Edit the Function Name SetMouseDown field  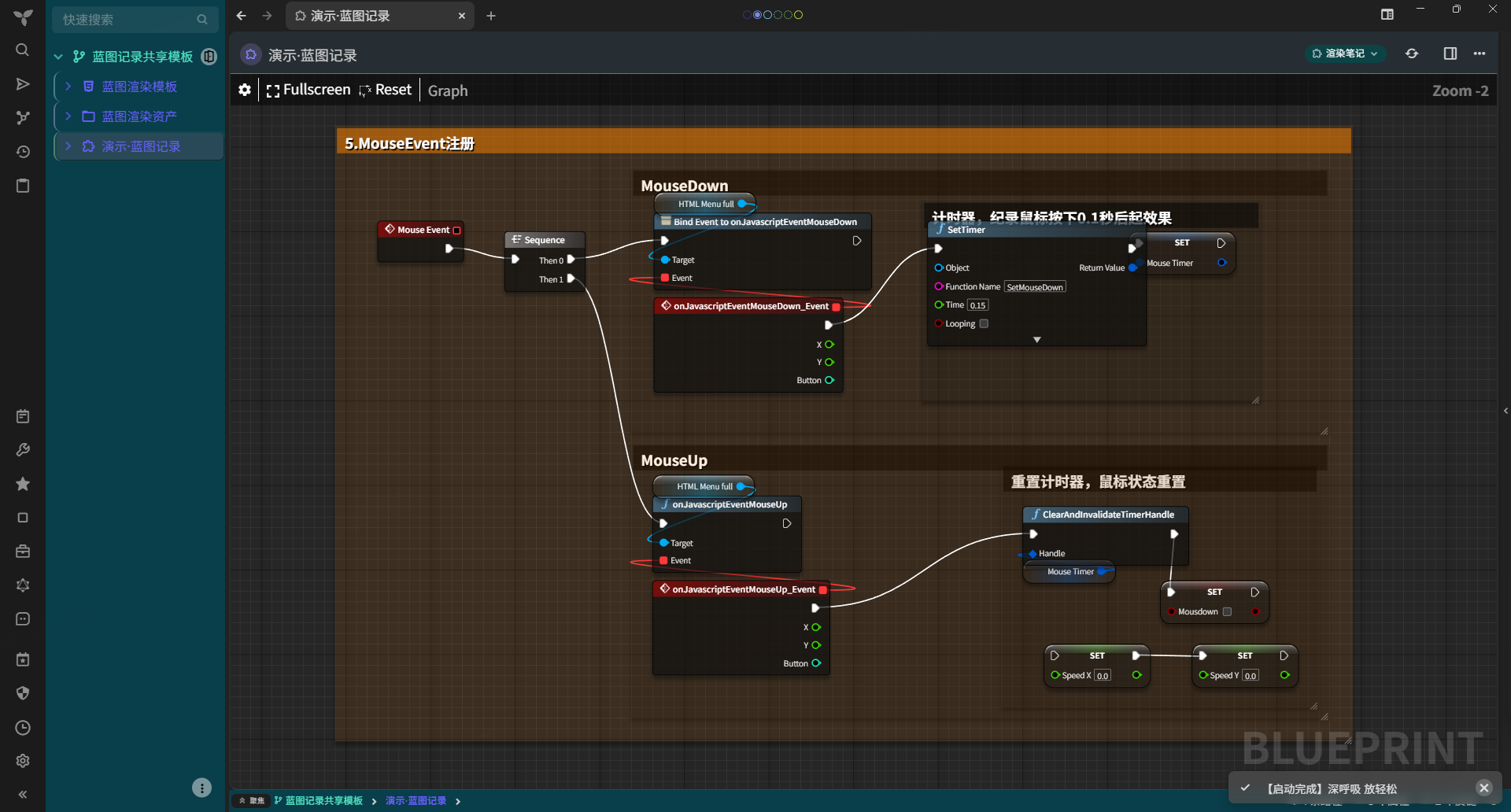pyautogui.click(x=1035, y=287)
